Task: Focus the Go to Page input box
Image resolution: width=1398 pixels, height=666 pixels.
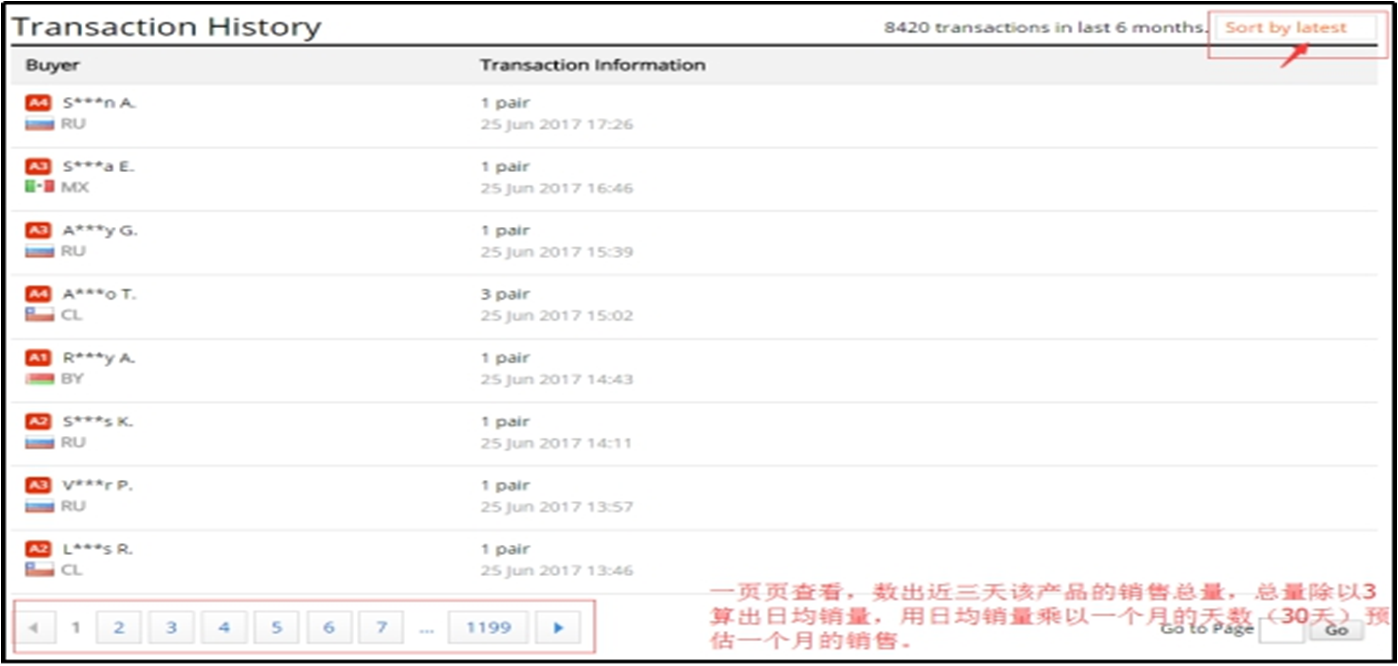Action: pos(1280,630)
